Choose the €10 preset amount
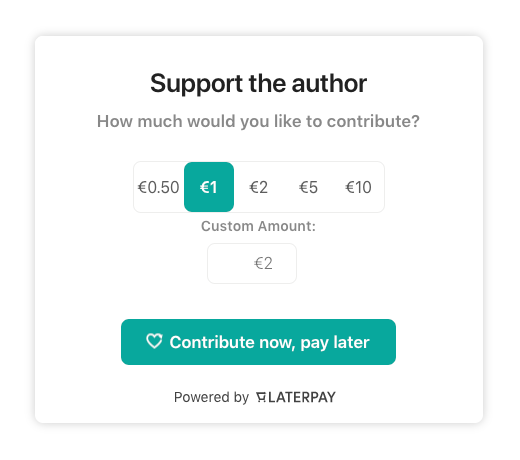Image resolution: width=520 pixels, height=460 pixels. pyautogui.click(x=358, y=187)
